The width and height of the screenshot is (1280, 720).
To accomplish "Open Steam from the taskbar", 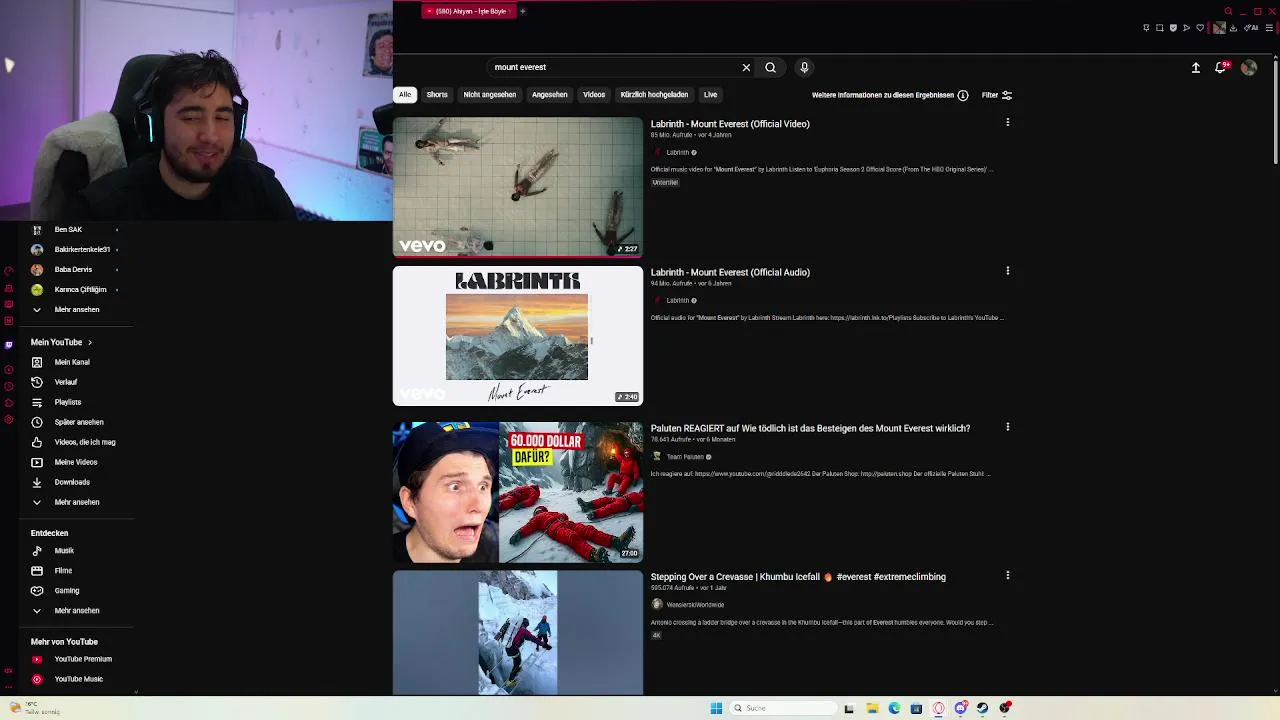I will coord(982,708).
